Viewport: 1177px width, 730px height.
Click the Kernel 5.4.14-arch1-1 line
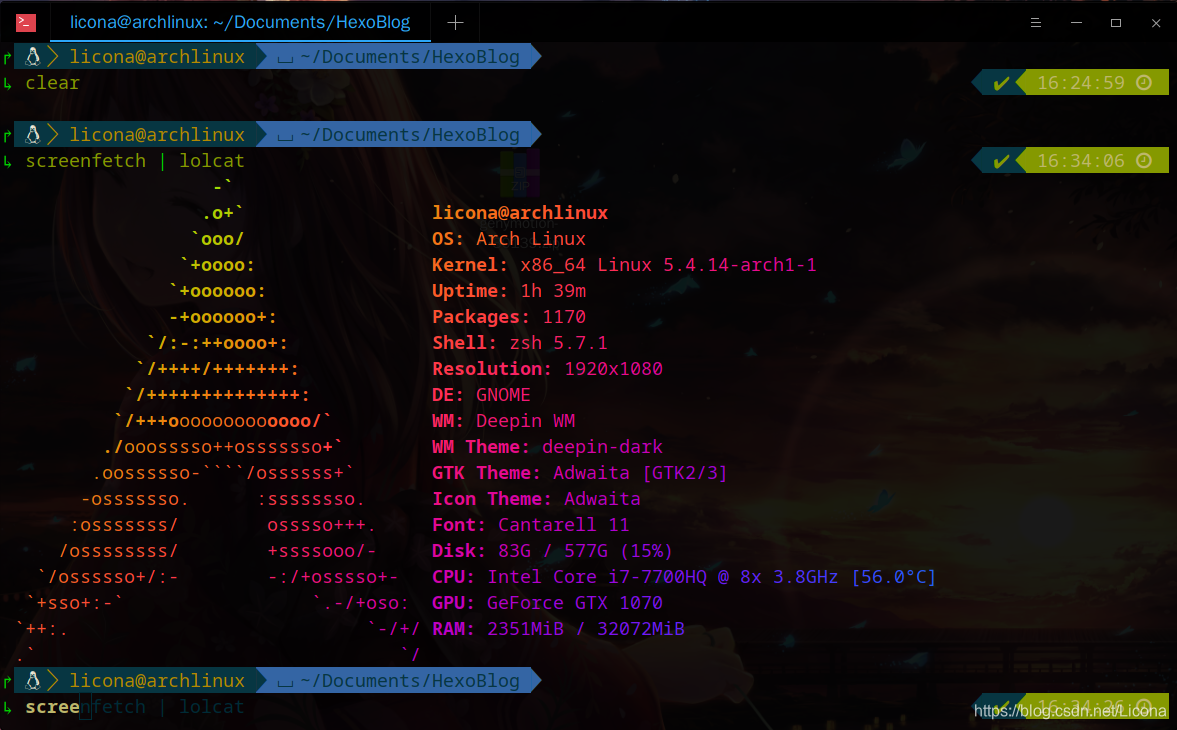(625, 266)
